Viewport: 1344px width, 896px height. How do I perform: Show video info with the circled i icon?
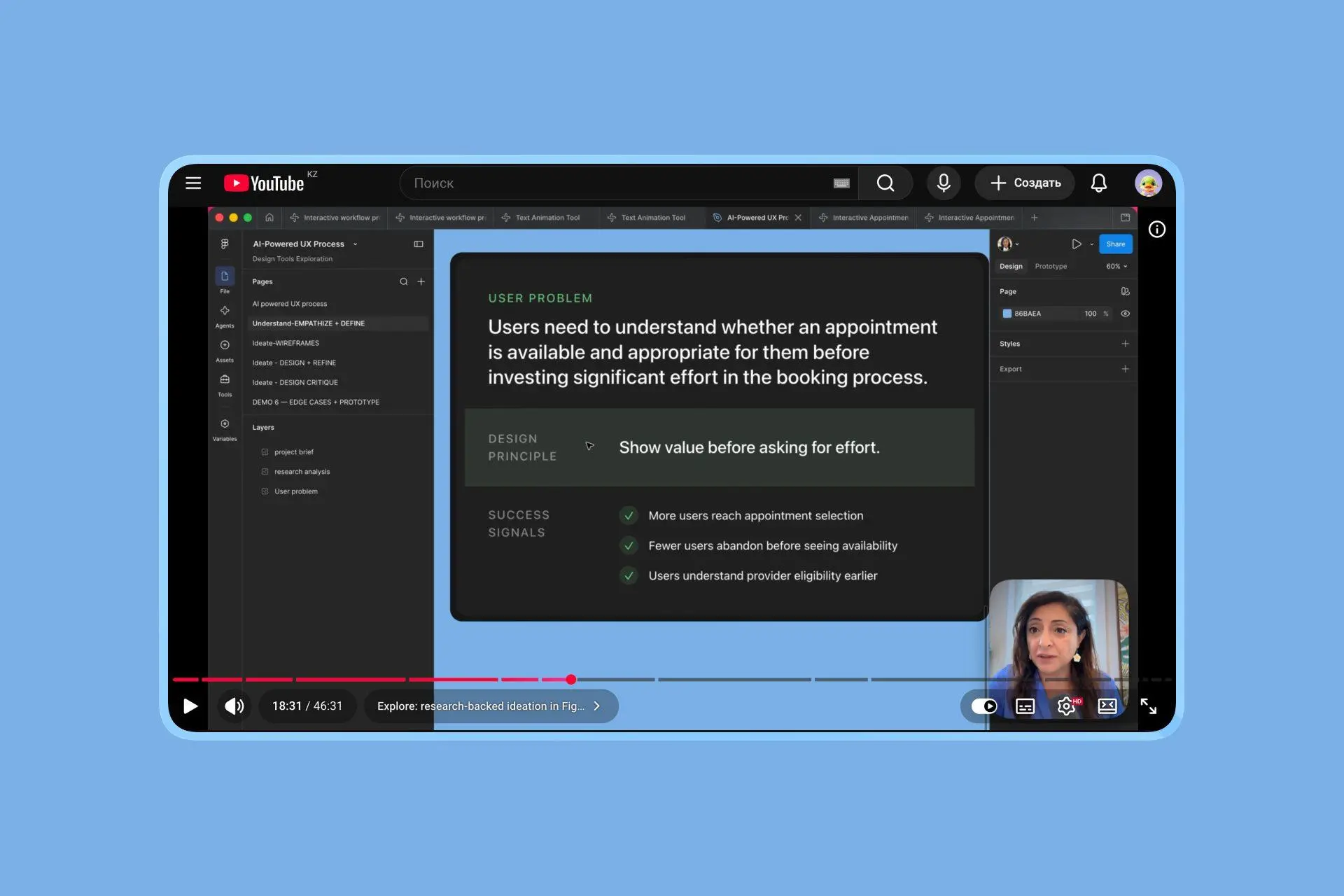click(1157, 229)
